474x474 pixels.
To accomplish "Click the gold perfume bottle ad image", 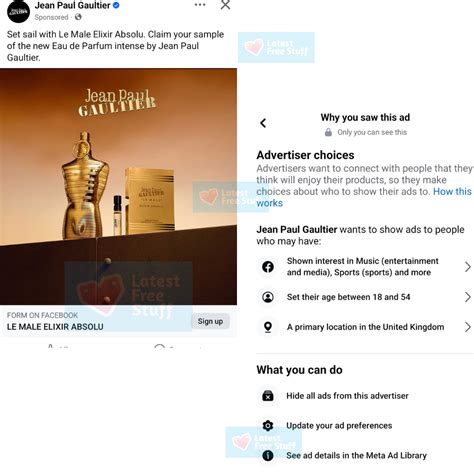I will pyautogui.click(x=118, y=187).
